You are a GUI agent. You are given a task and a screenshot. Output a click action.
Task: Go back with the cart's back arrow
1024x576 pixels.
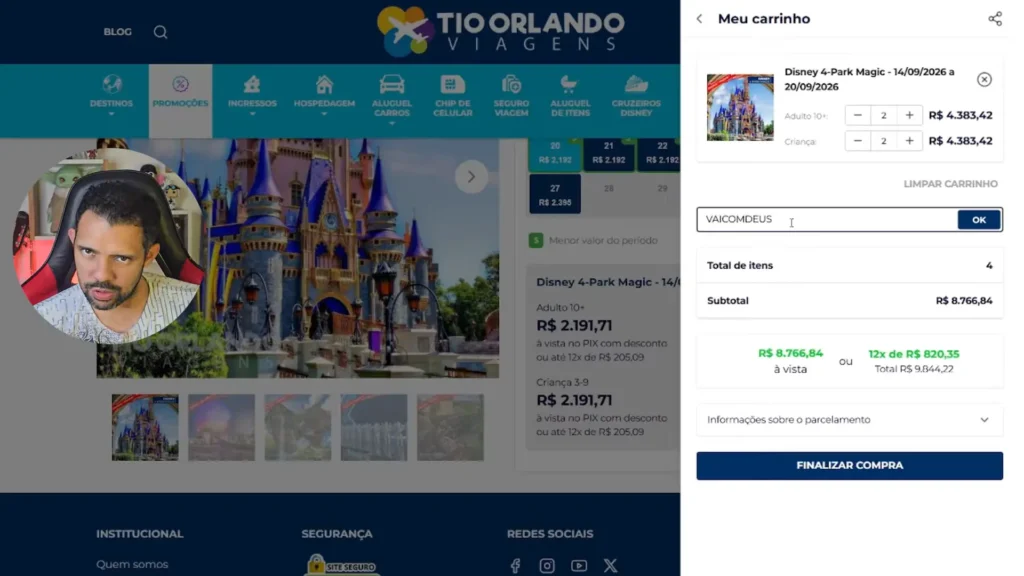click(x=699, y=19)
